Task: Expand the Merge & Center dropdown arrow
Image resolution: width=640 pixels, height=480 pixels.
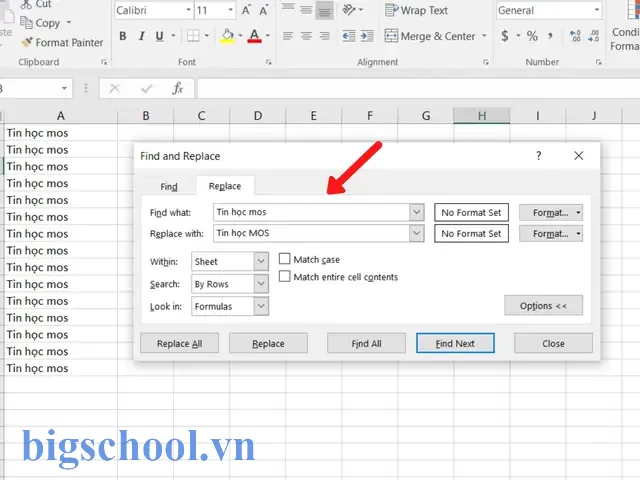Action: (x=484, y=36)
